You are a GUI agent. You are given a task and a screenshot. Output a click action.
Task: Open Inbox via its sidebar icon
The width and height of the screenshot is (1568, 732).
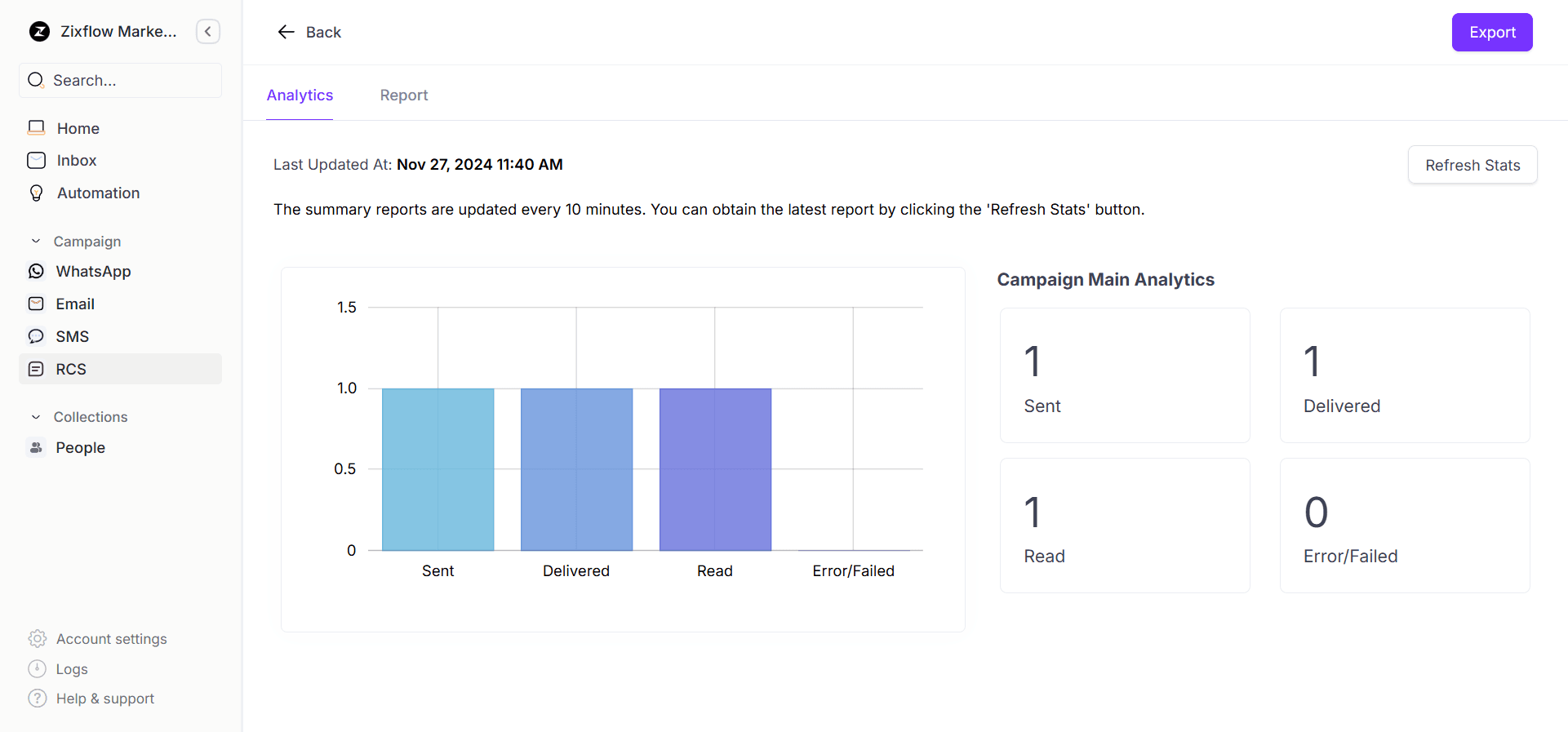coord(37,161)
